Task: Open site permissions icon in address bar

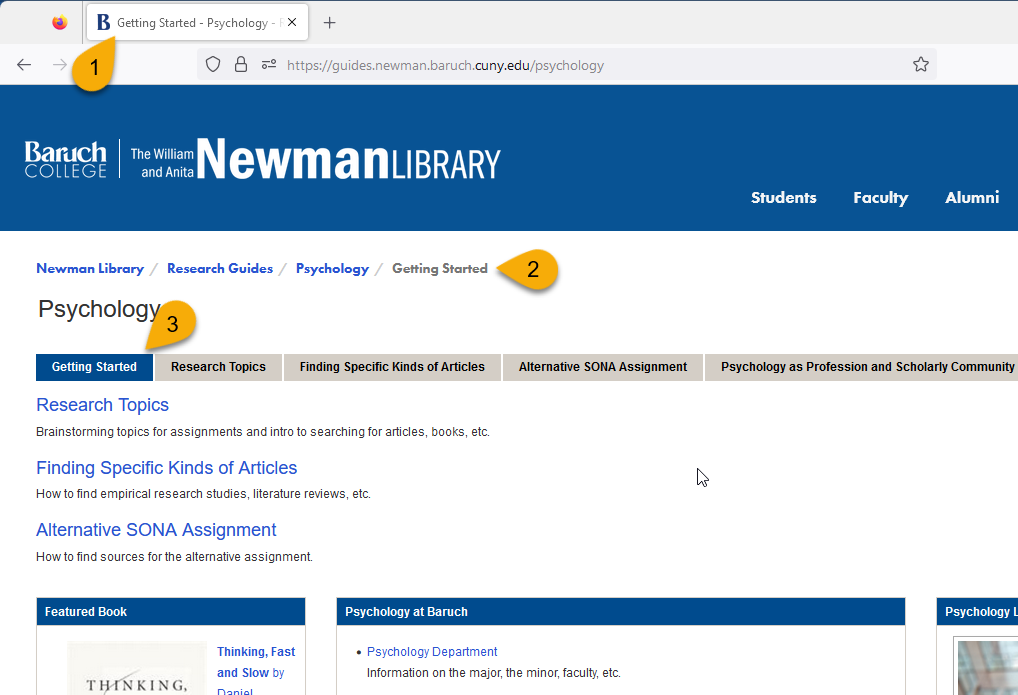Action: [x=269, y=64]
